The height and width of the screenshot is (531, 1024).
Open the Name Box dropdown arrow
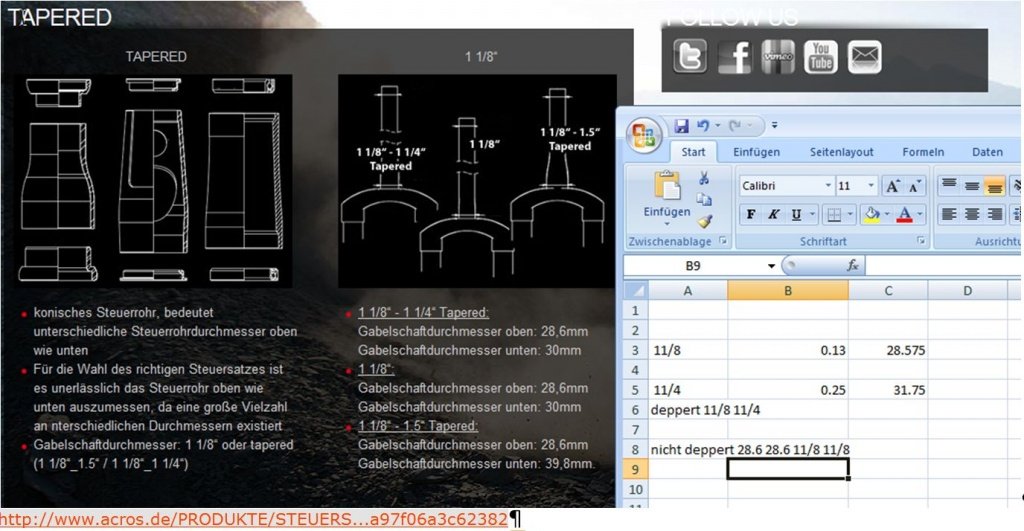click(771, 266)
